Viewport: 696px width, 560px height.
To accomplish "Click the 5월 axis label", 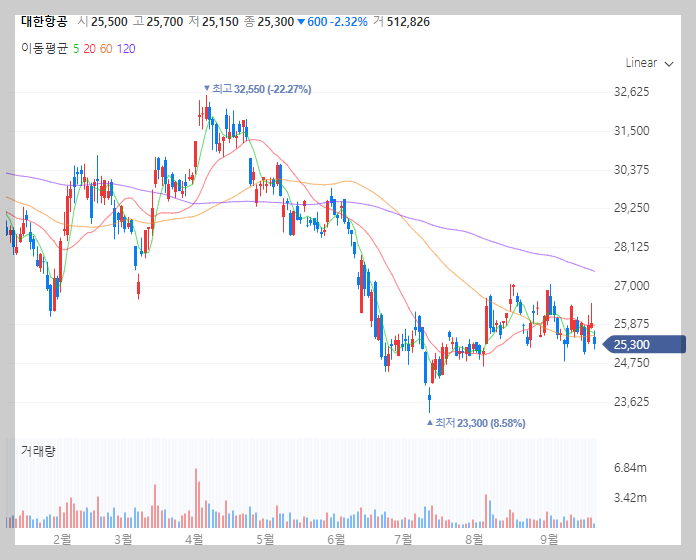I will tap(265, 539).
